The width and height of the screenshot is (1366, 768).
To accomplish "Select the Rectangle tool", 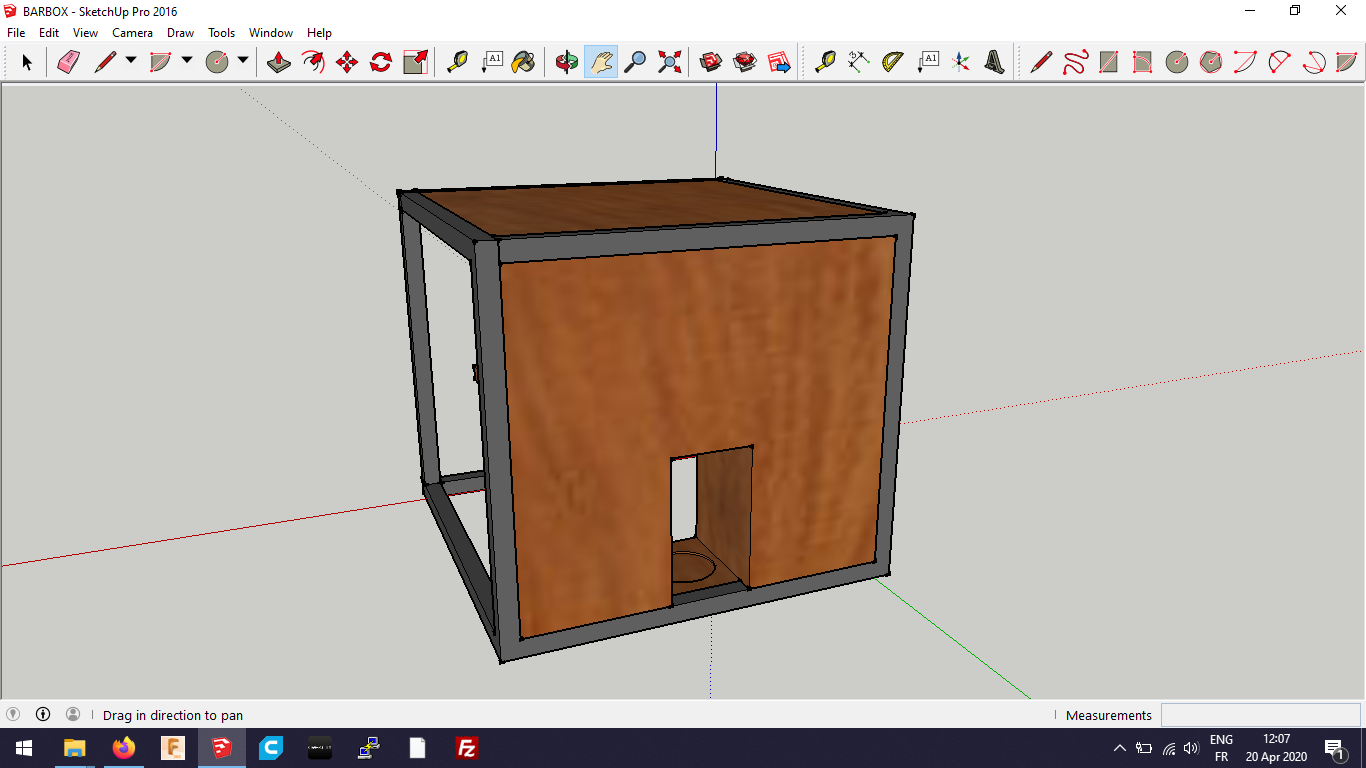I will pos(1109,62).
